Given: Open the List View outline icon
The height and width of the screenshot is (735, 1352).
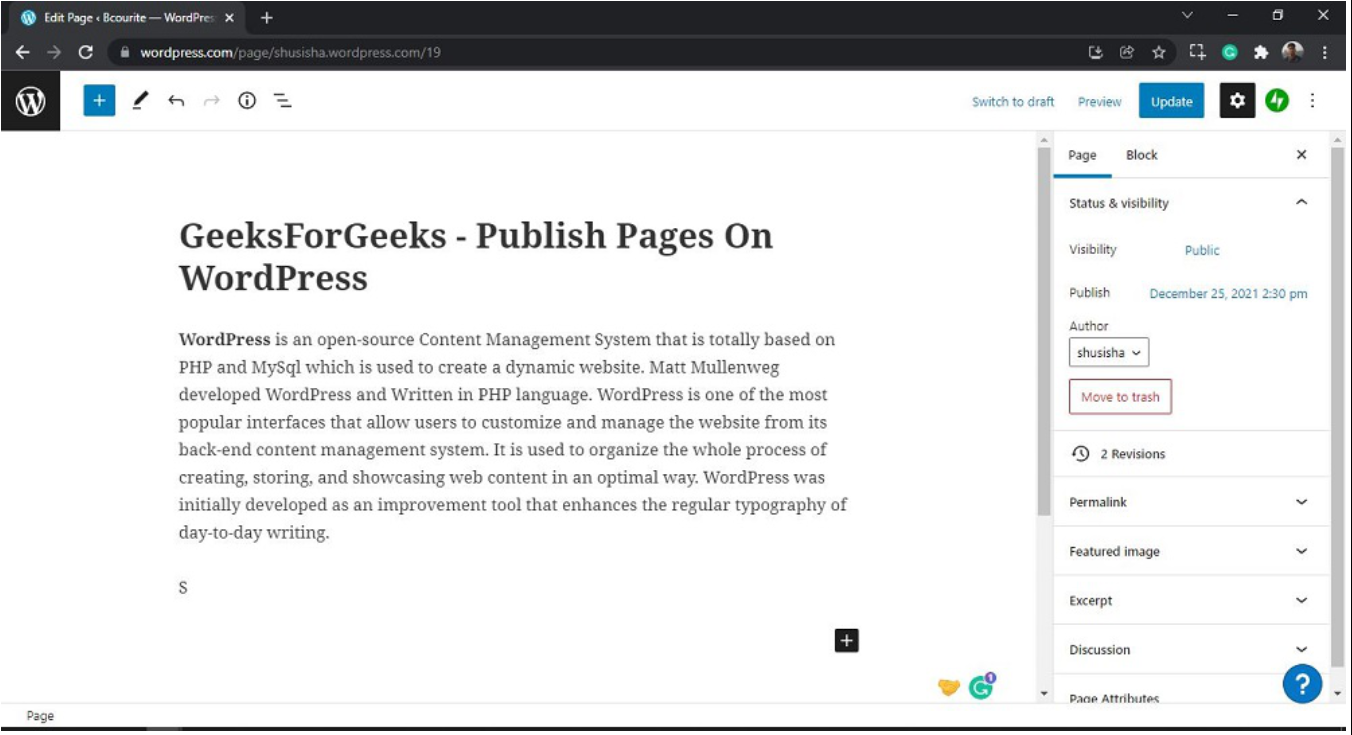Looking at the screenshot, I should click(283, 101).
